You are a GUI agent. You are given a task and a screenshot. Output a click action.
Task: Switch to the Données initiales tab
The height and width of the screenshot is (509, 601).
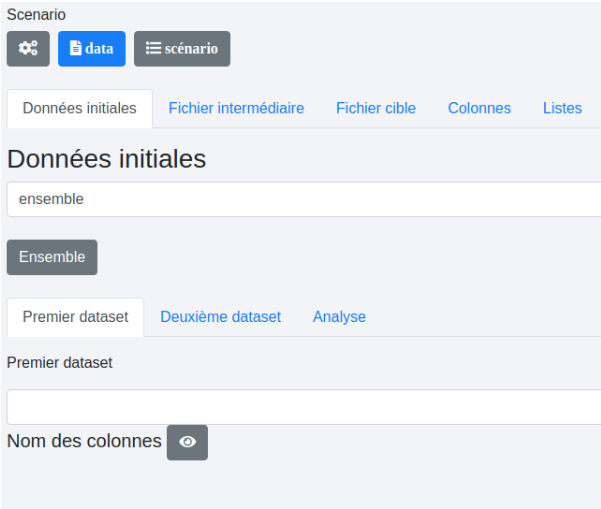click(80, 108)
